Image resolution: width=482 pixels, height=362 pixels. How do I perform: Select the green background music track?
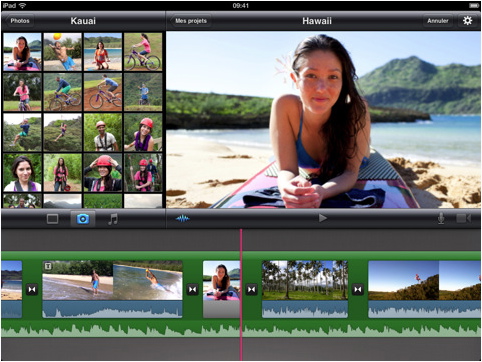click(241, 328)
